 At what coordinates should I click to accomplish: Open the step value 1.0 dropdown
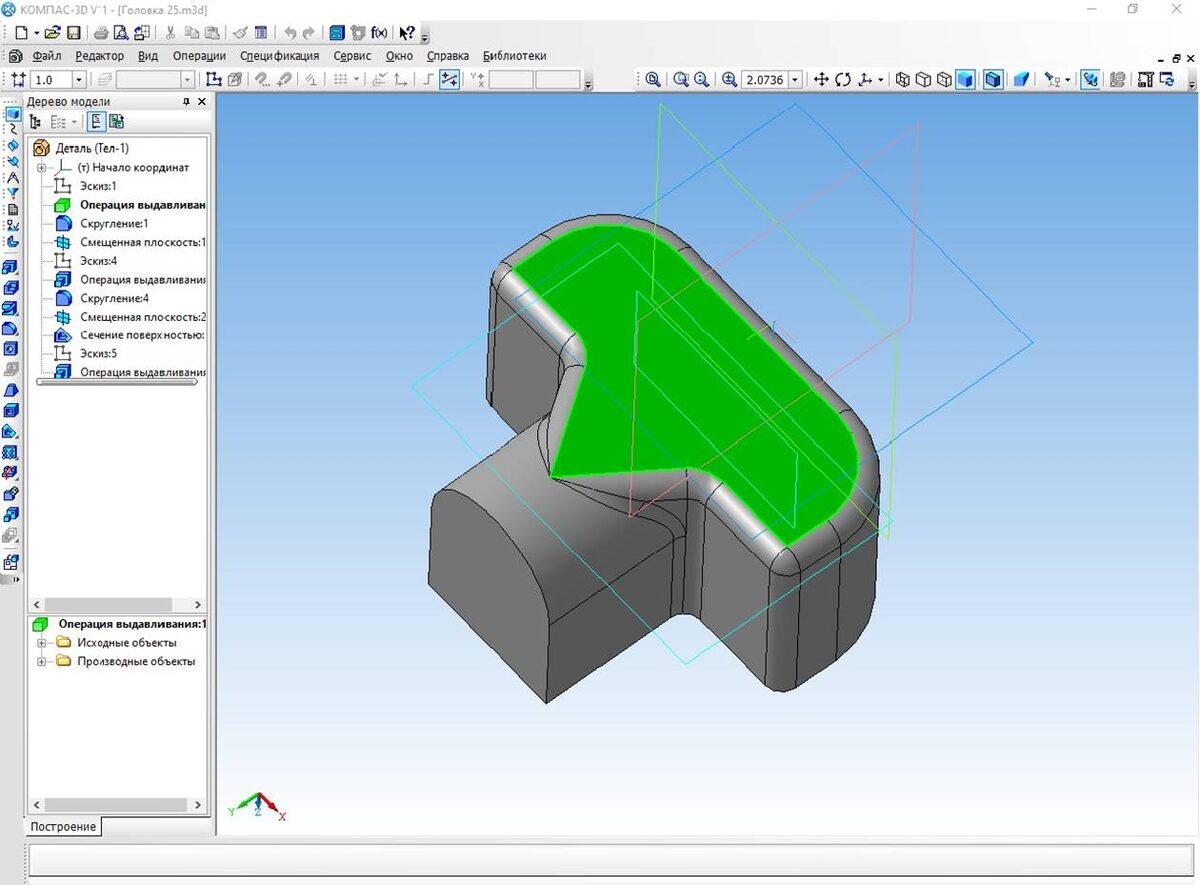click(x=79, y=79)
